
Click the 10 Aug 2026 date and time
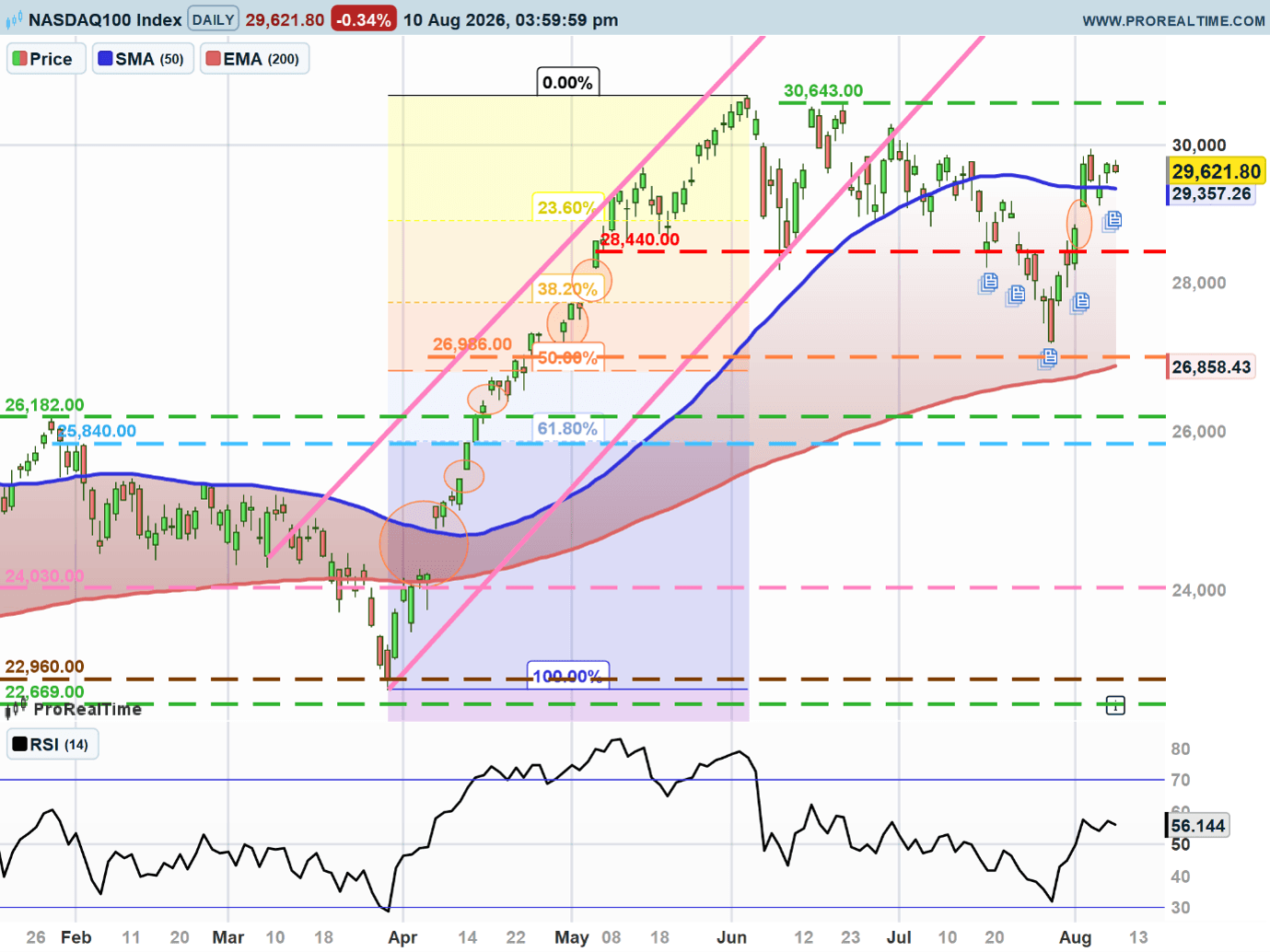click(x=511, y=20)
